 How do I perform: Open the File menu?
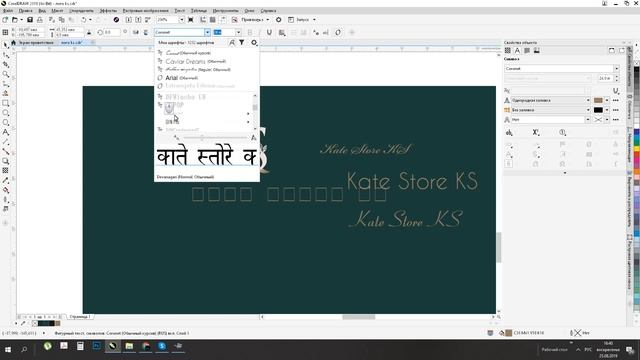tap(8, 11)
